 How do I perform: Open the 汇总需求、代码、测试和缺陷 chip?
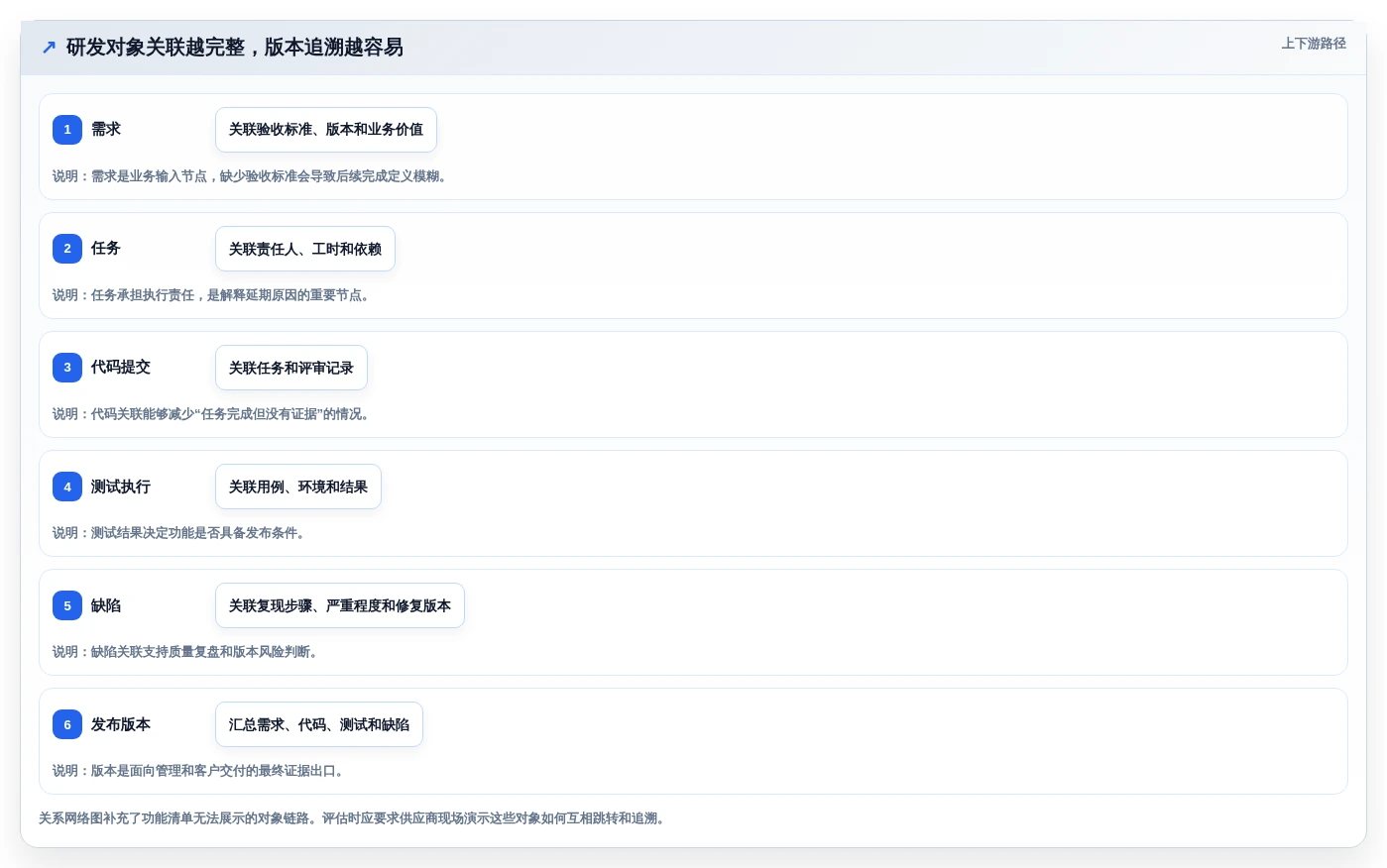click(x=319, y=724)
